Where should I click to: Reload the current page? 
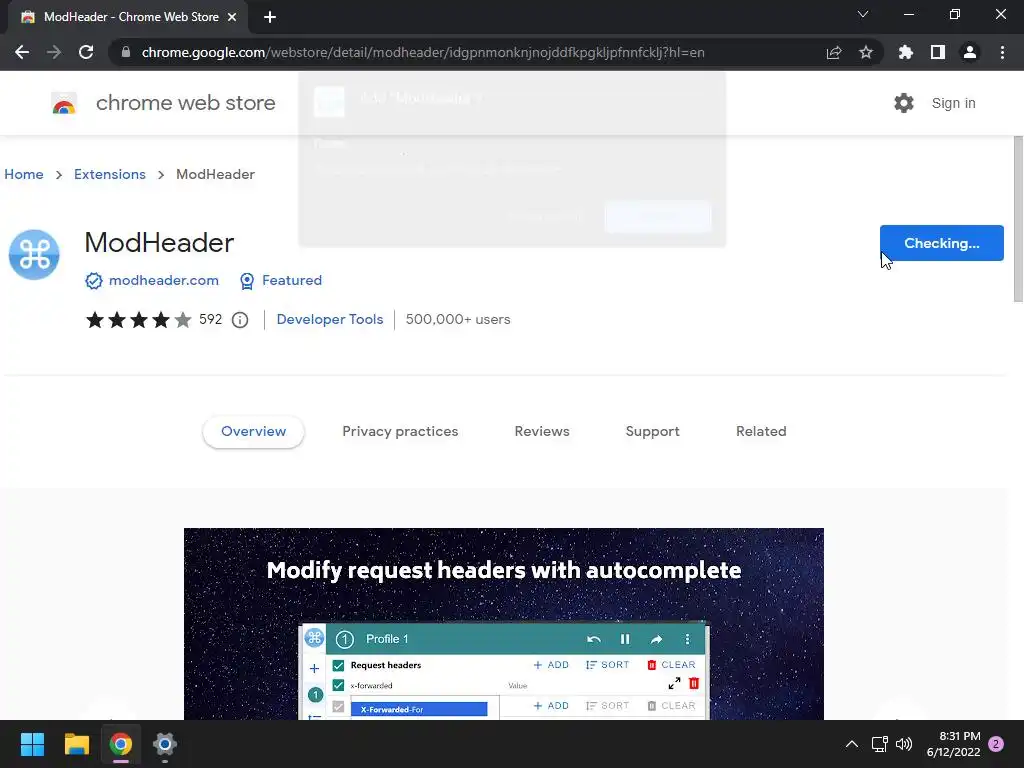(86, 52)
